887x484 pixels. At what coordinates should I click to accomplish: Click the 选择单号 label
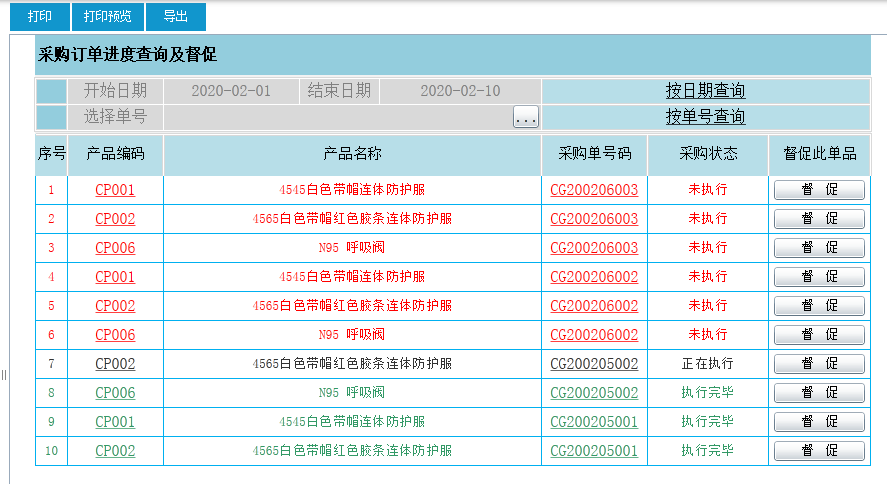115,116
